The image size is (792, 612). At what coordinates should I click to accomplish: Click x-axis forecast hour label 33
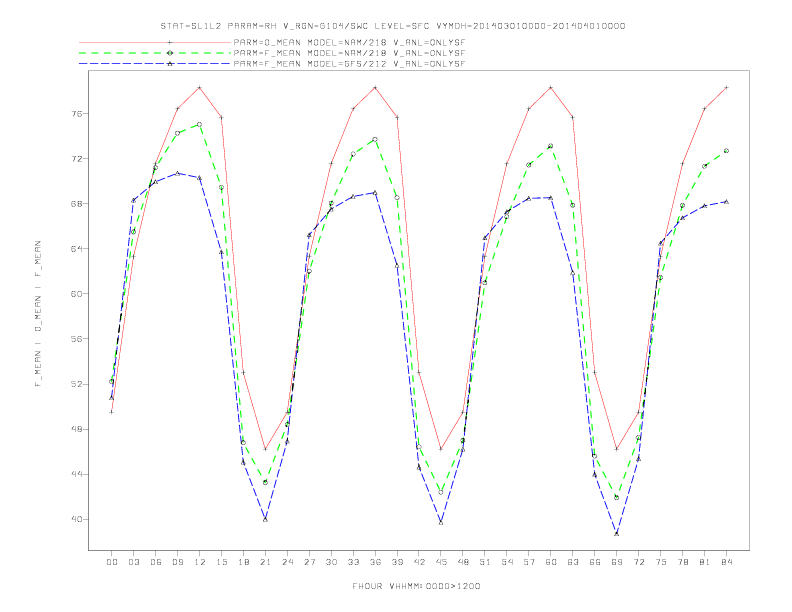pos(353,562)
